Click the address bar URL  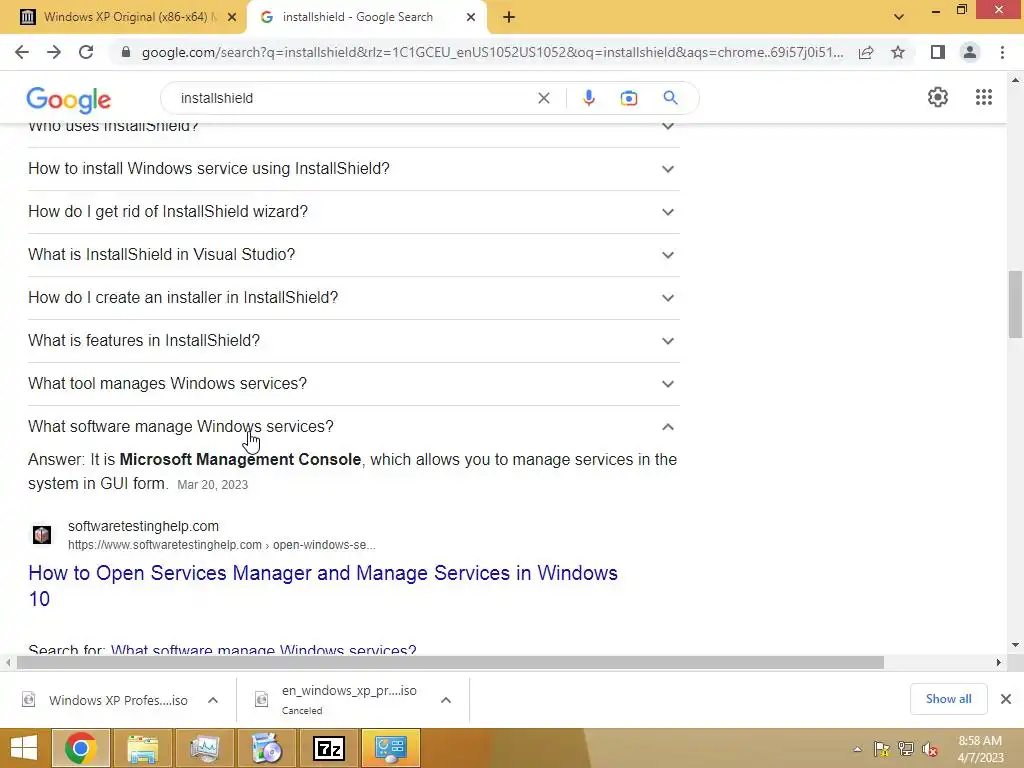[492, 52]
